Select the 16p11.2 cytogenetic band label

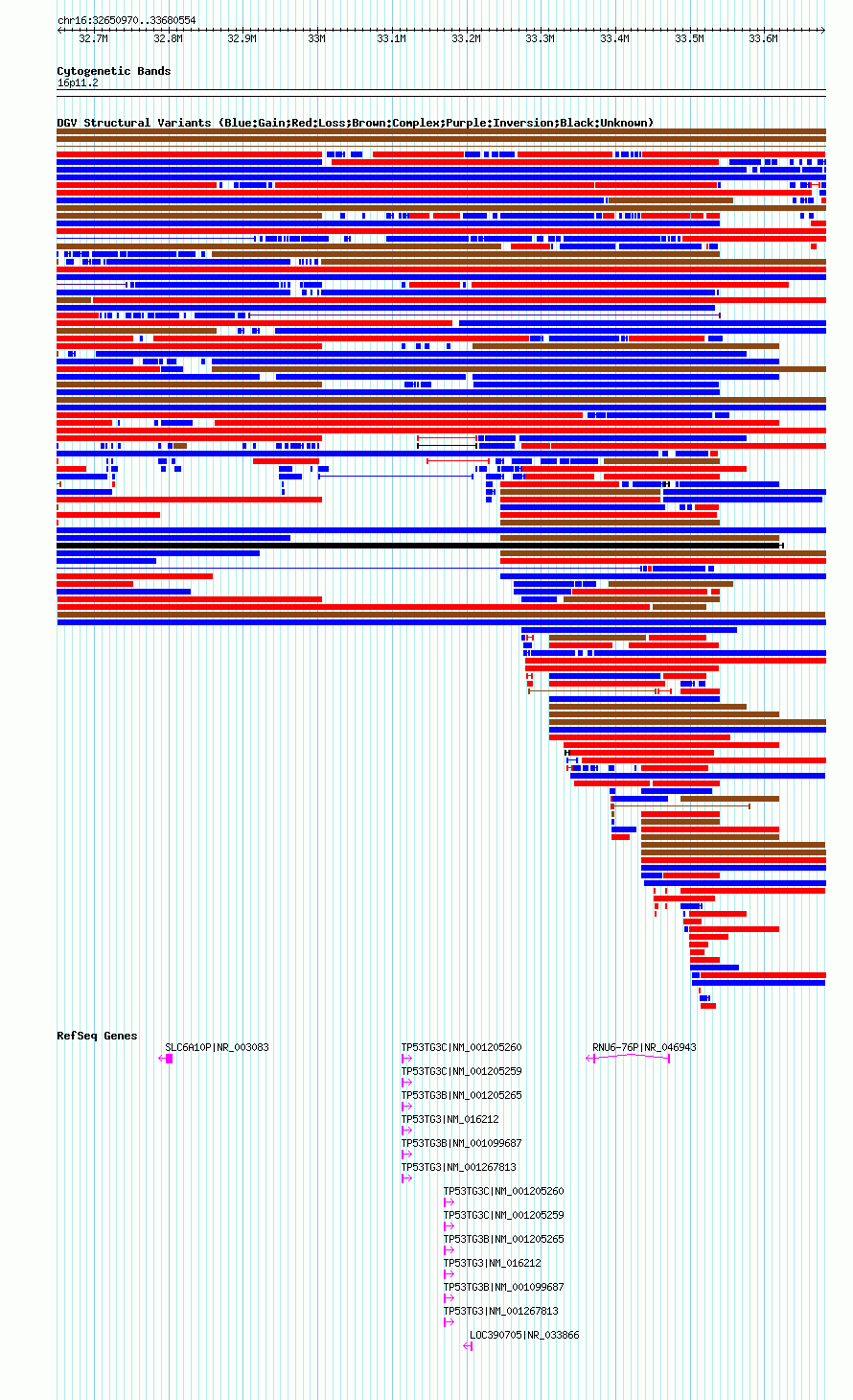[78, 83]
